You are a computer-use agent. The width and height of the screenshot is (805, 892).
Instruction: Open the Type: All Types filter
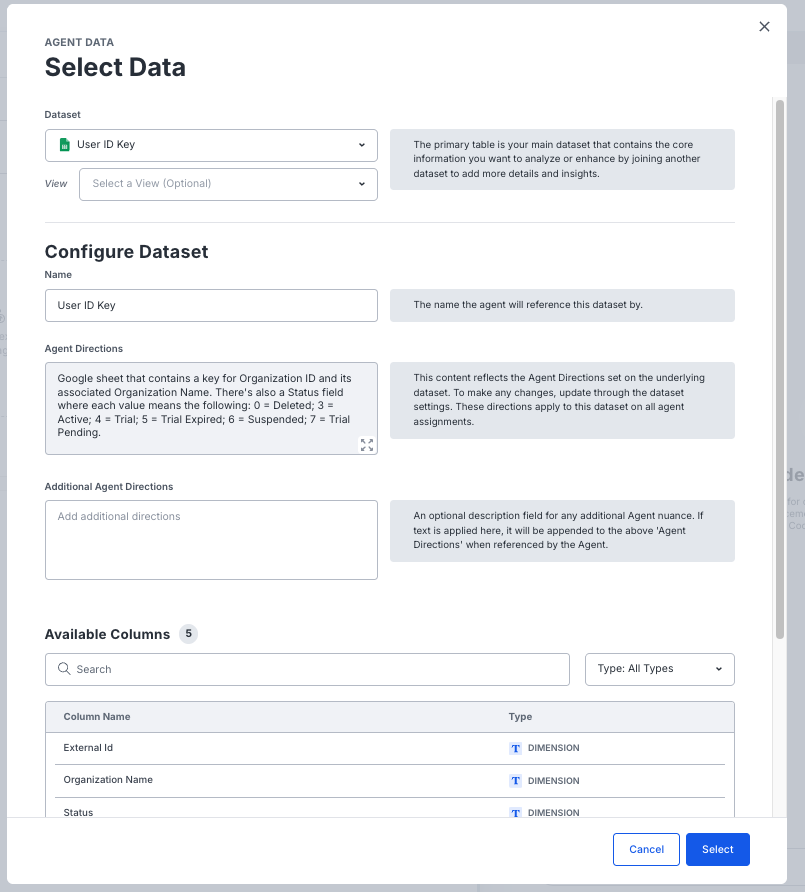click(x=659, y=669)
